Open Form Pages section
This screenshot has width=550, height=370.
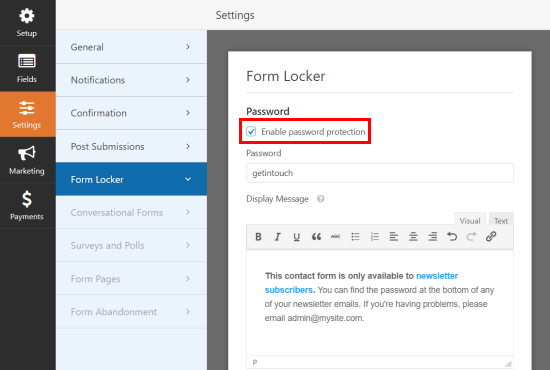[x=132, y=278]
